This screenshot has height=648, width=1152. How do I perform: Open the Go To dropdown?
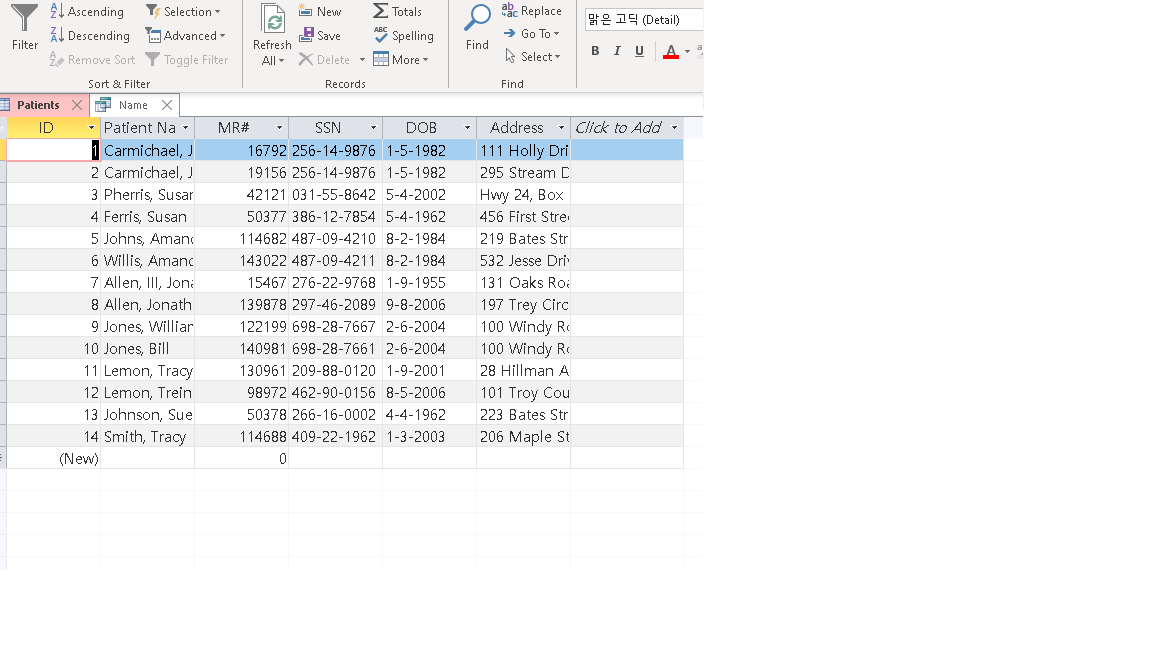(532, 34)
